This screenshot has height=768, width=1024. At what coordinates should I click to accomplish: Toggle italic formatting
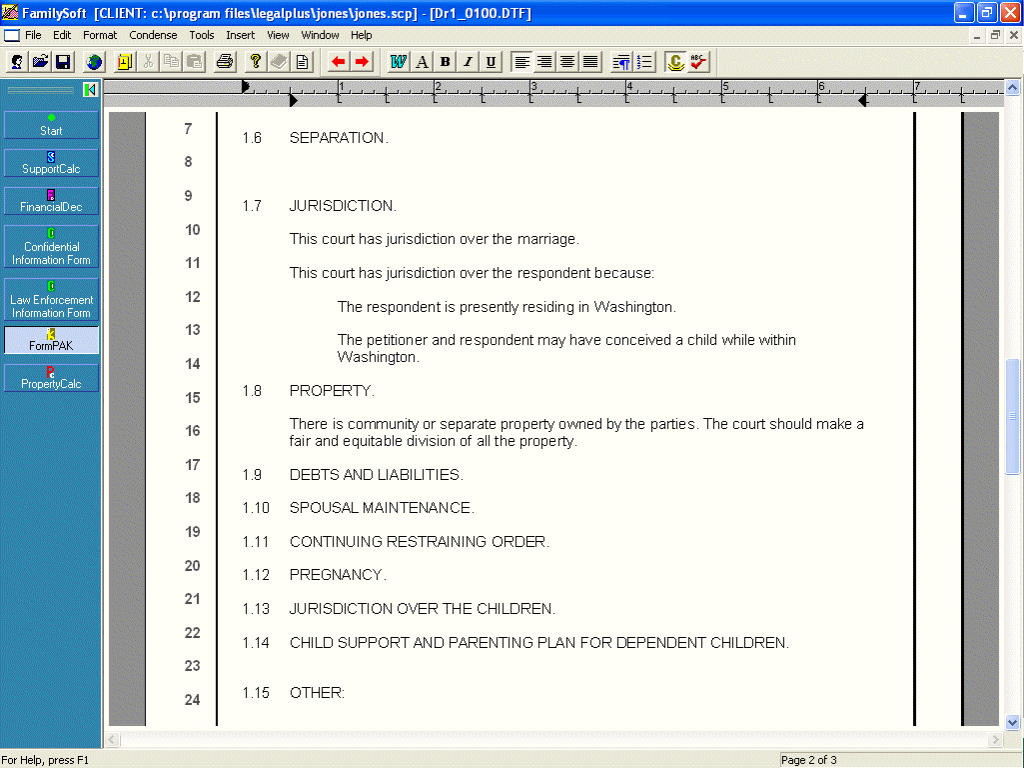point(468,61)
